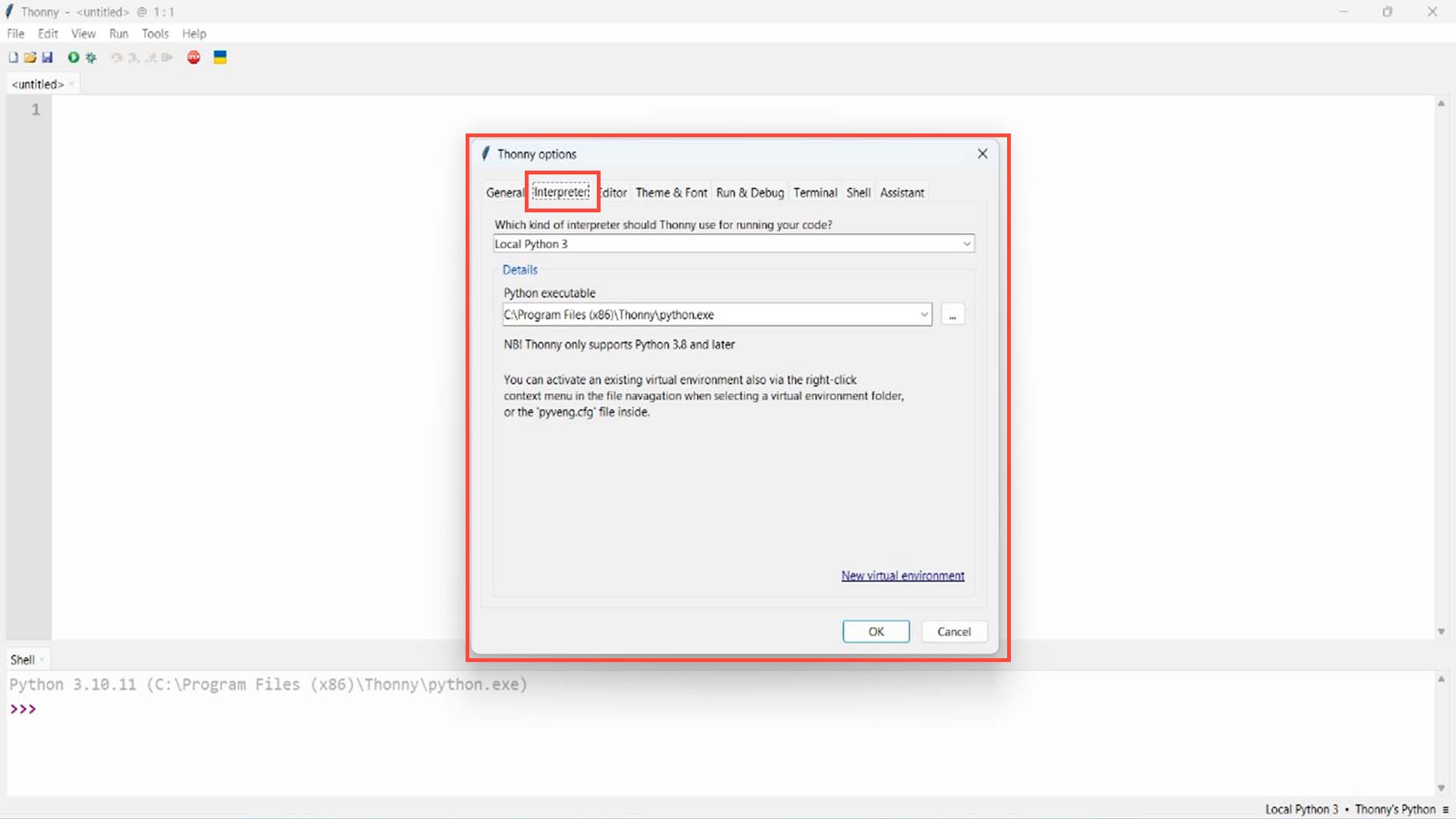Click the New virtual environment link

[902, 576]
